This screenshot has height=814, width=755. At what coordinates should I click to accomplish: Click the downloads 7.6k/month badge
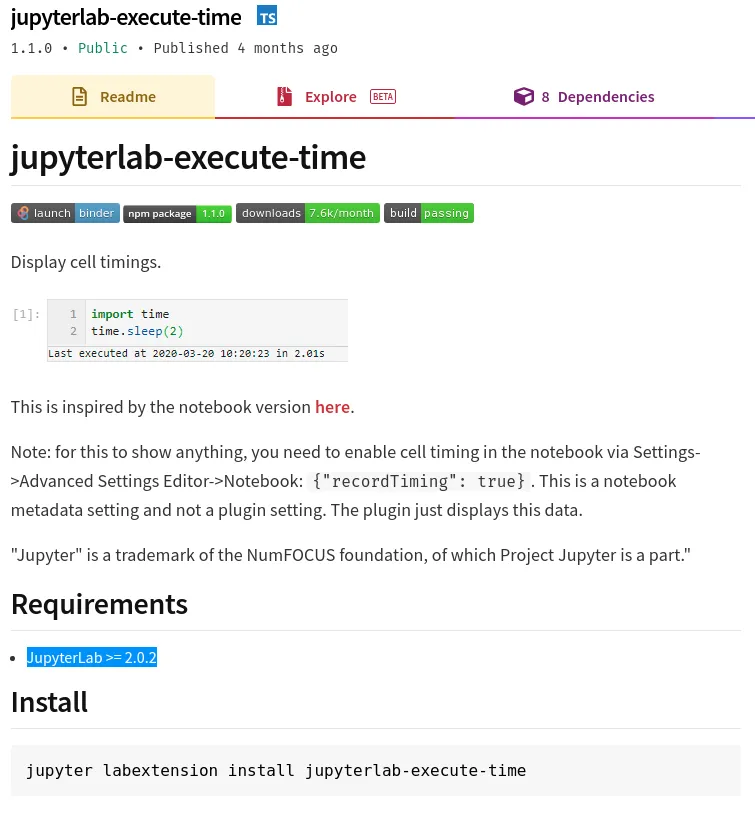(x=308, y=213)
